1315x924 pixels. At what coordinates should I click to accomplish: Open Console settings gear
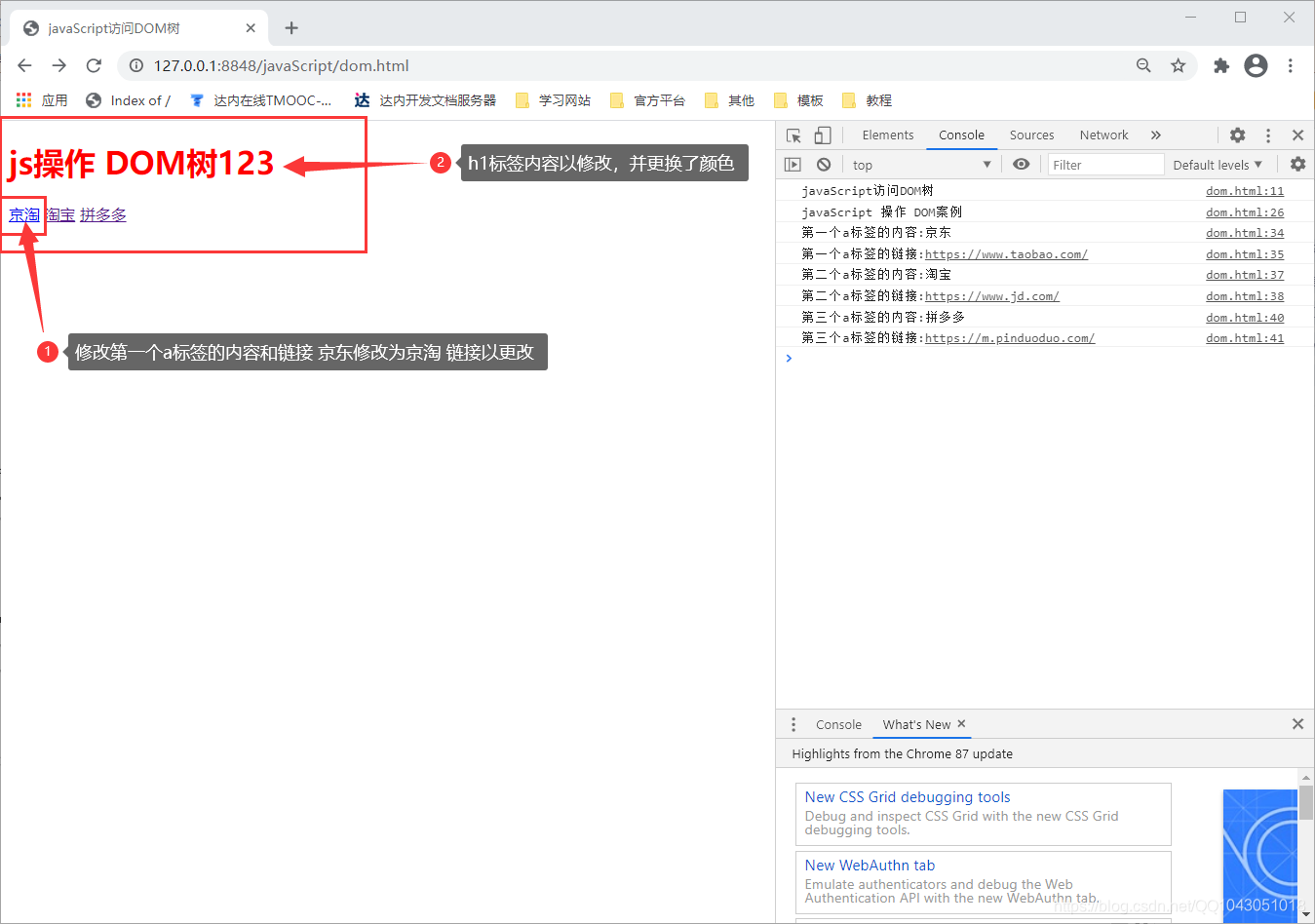tap(1297, 165)
